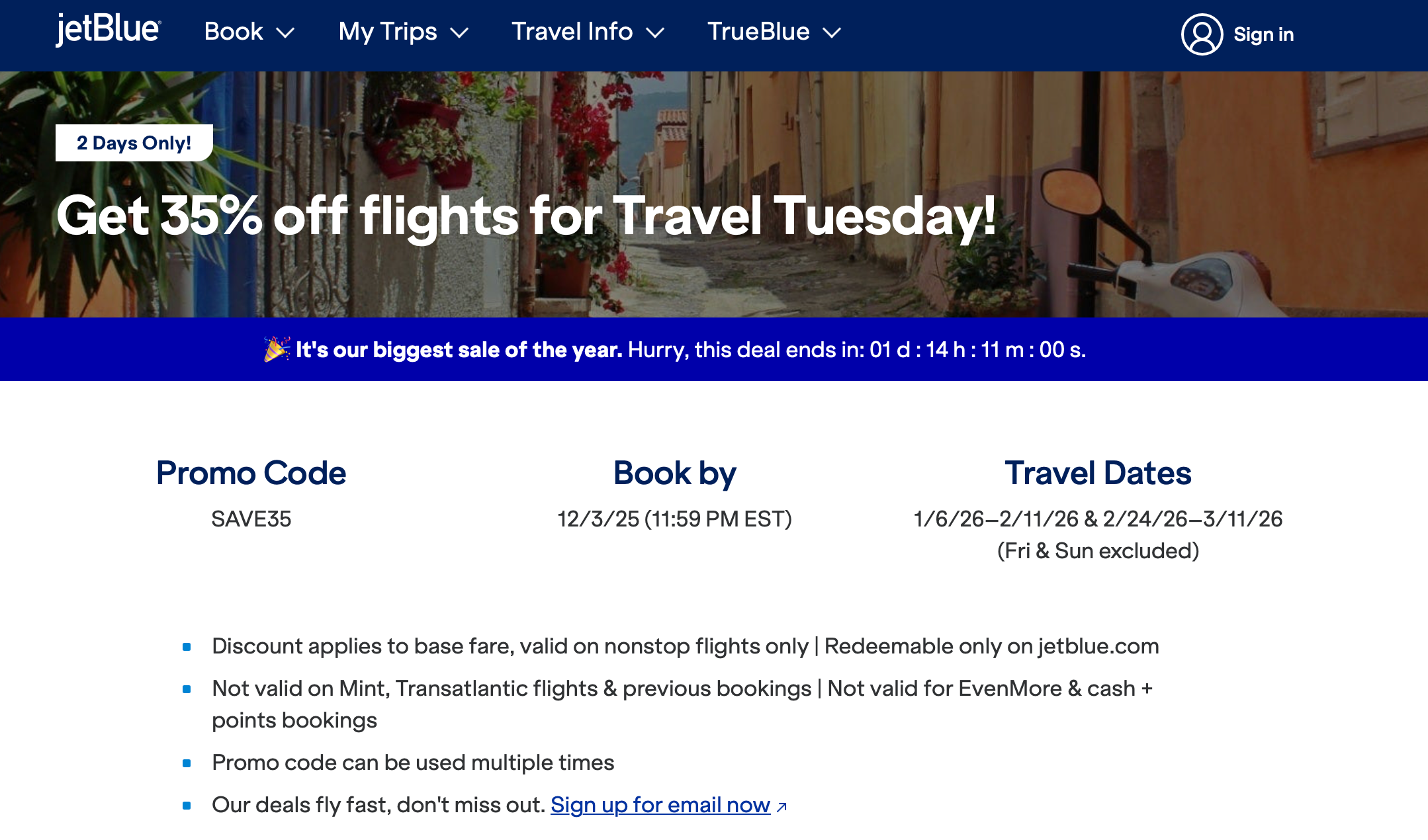Viewport: 1428px width, 840px height.
Task: Click the chevron beside My Trips menu
Action: (462, 33)
